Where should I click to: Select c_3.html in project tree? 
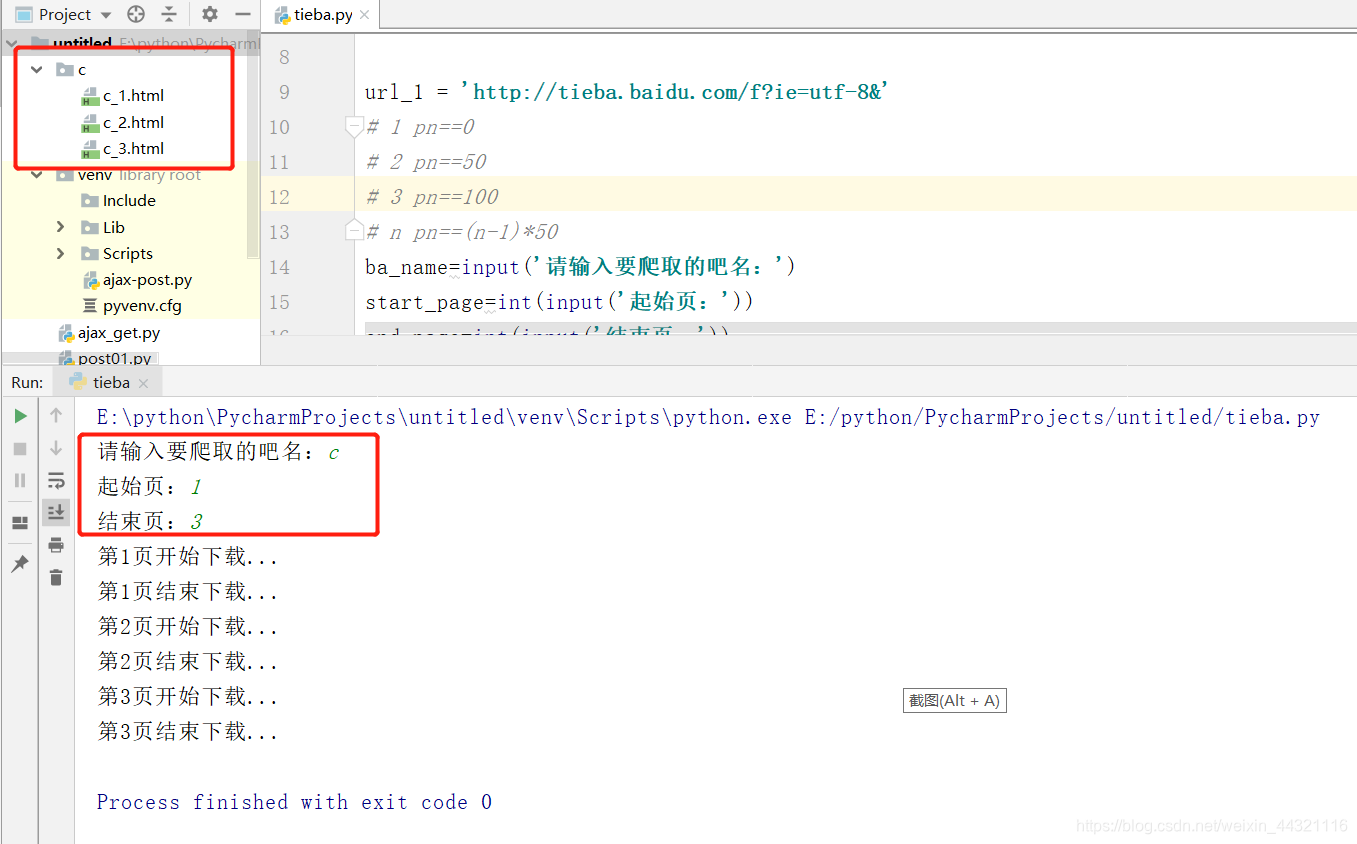[x=133, y=148]
